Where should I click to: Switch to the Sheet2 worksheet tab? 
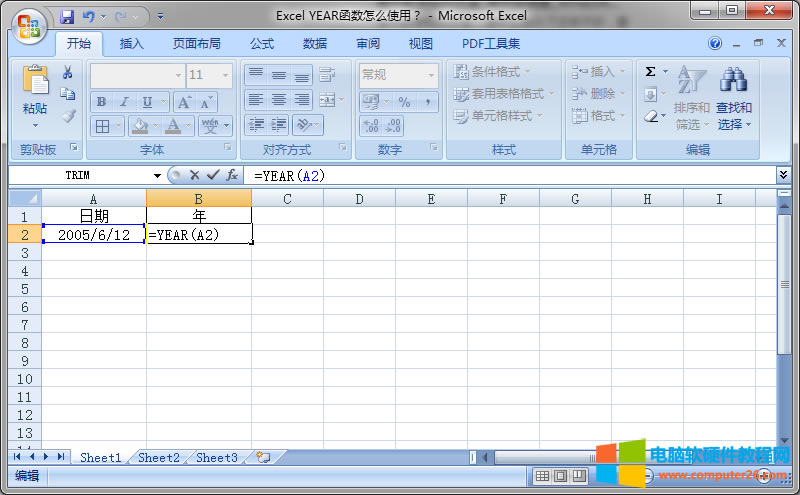[159, 457]
